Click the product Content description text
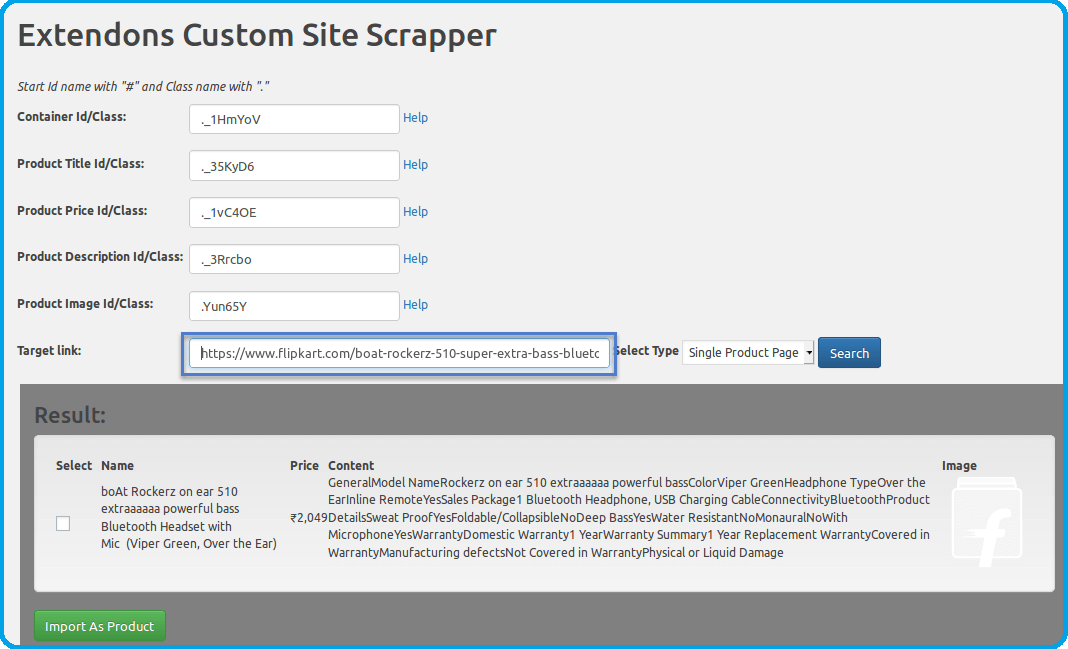Image resolution: width=1068 pixels, height=649 pixels. click(x=628, y=518)
